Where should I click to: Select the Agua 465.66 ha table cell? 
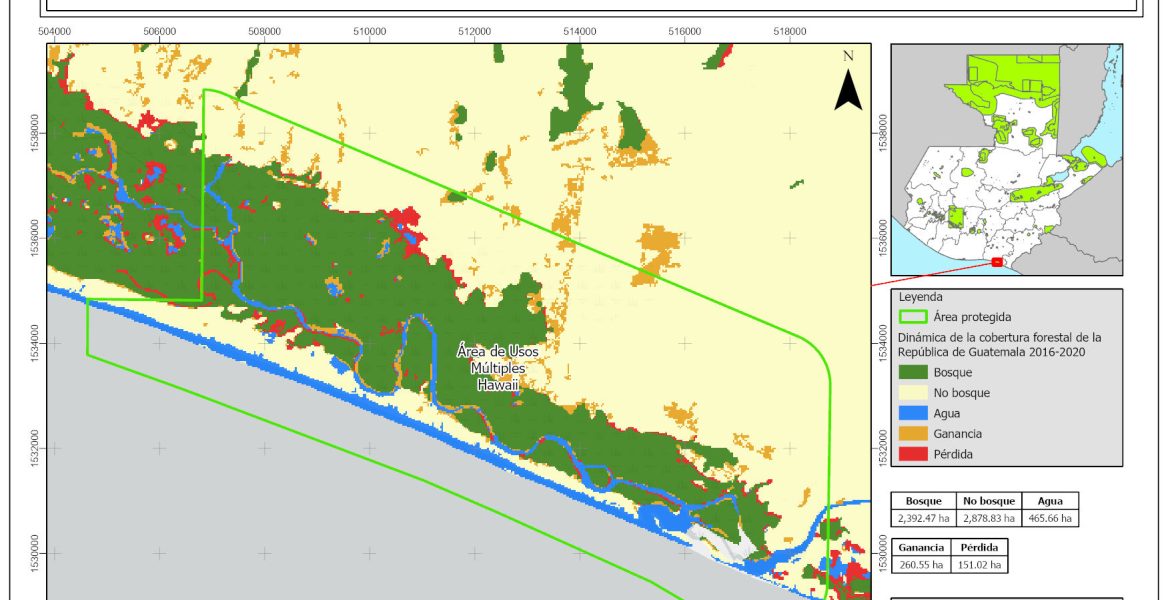click(x=1051, y=518)
